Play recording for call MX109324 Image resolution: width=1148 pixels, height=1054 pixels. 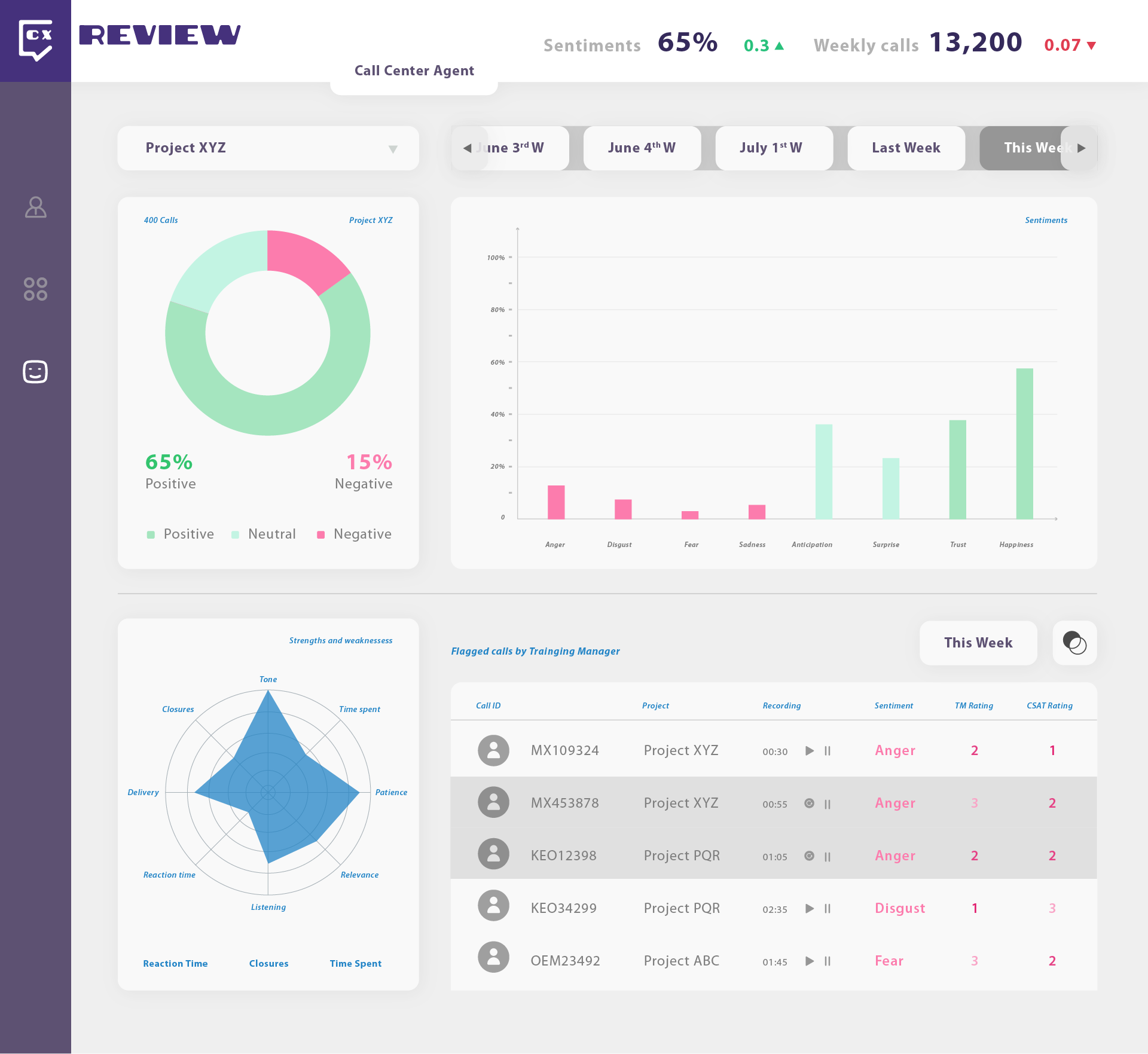pos(810,750)
